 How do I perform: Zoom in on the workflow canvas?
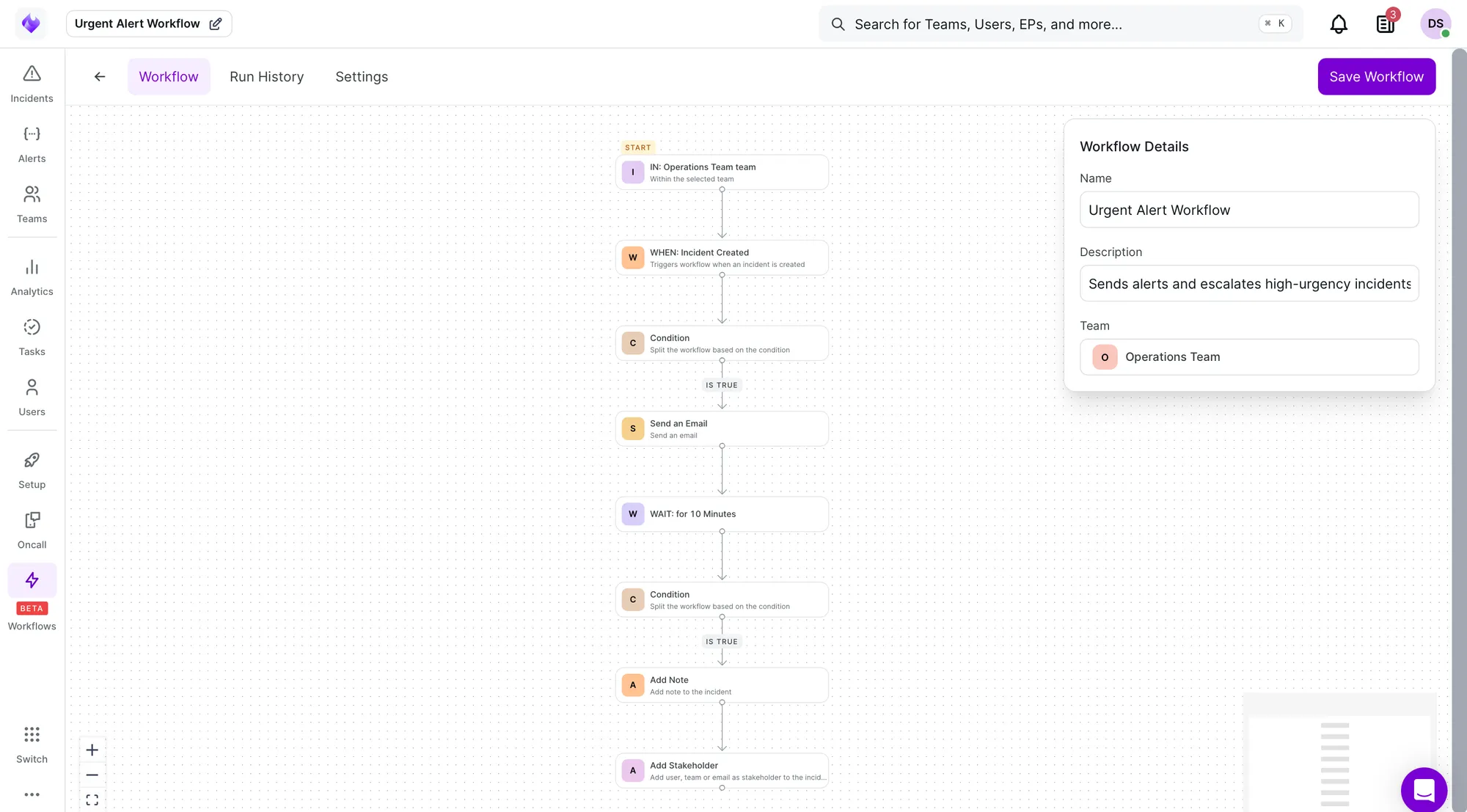(x=92, y=750)
